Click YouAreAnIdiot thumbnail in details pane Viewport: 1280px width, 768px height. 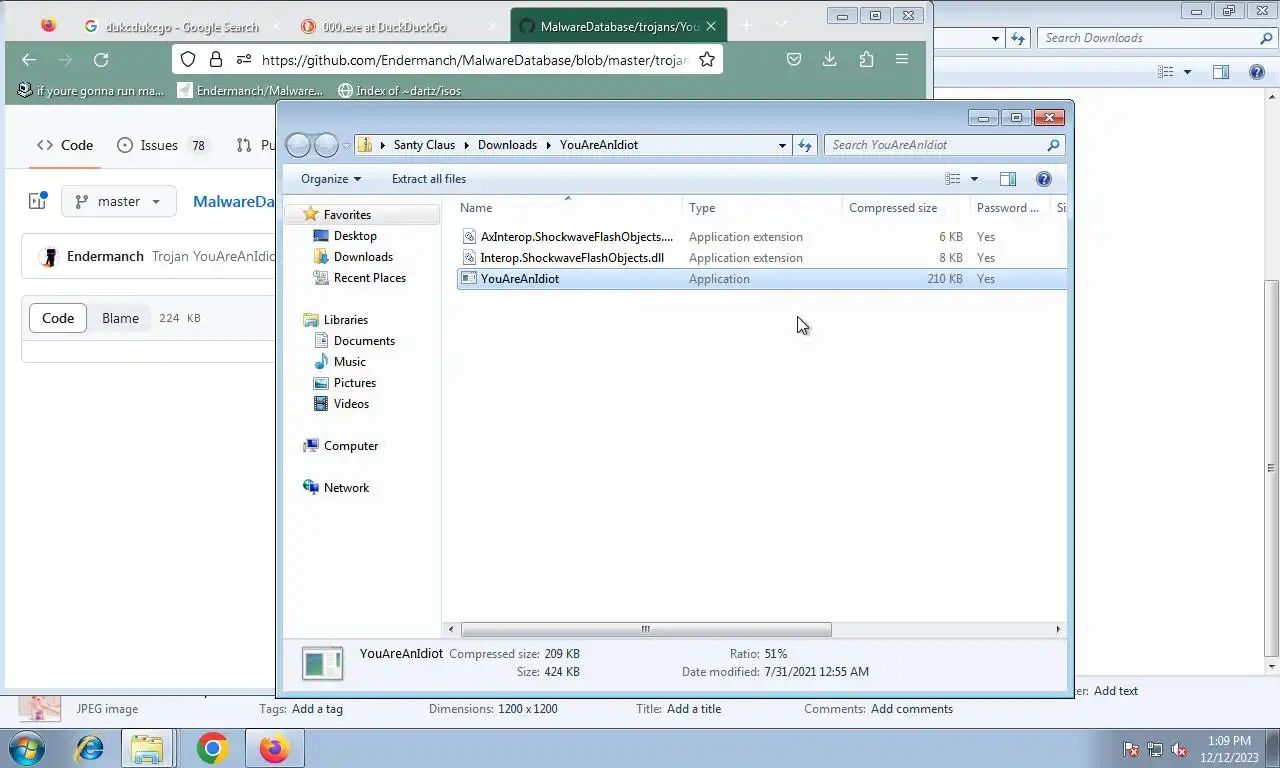pyautogui.click(x=323, y=663)
